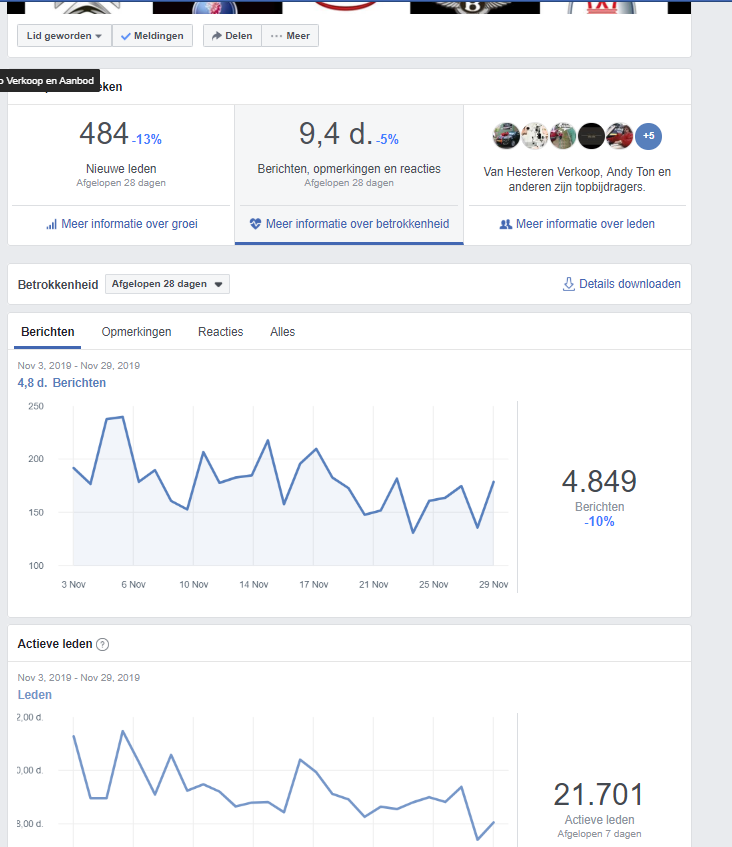
Task: Click the people members icon
Action: pyautogui.click(x=506, y=224)
